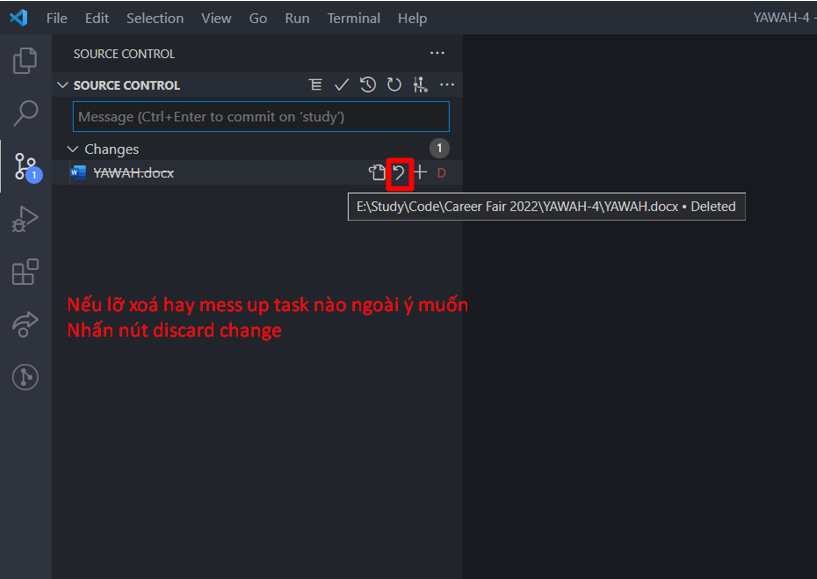
Task: Open the Selection menu
Action: (155, 18)
